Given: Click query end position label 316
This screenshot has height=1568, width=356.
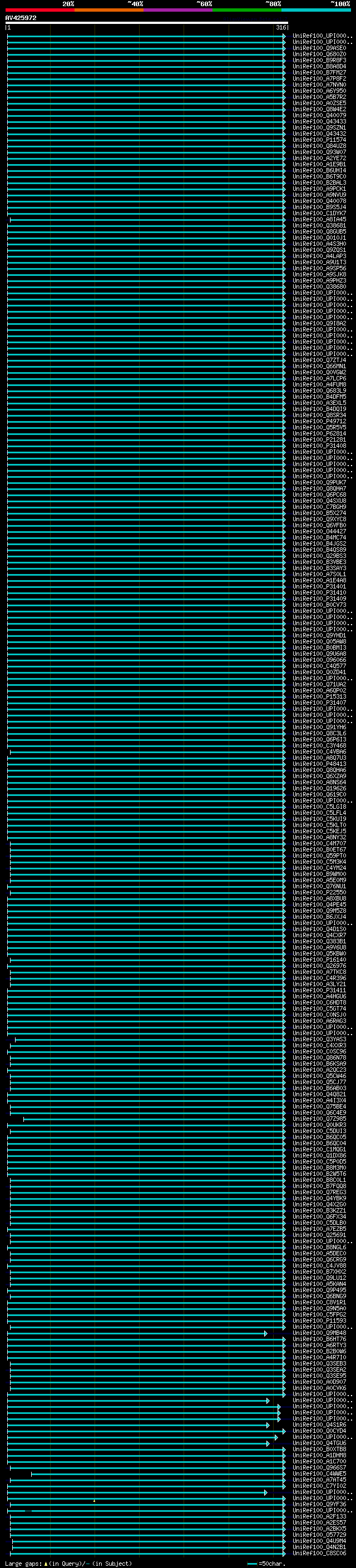Looking at the screenshot, I should [280, 27].
